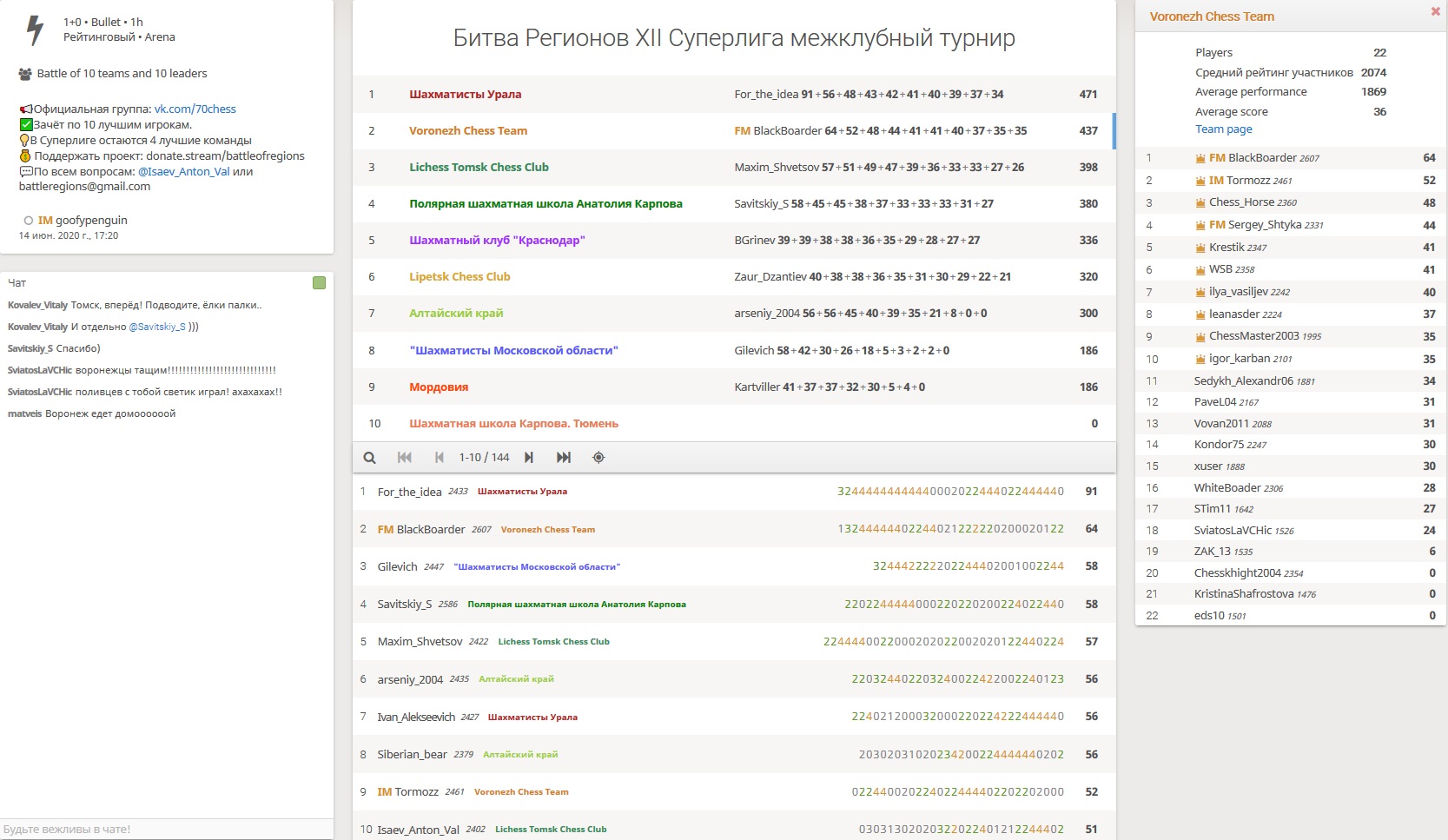Select WhiteBoader in team player list

[1291, 487]
